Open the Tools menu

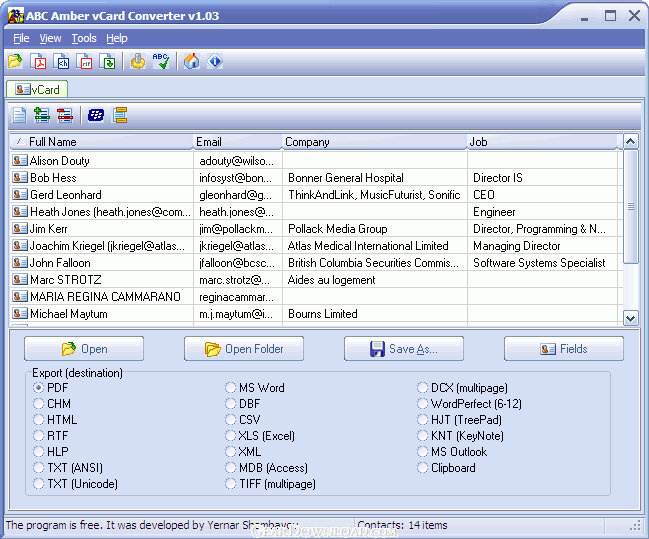click(x=84, y=38)
